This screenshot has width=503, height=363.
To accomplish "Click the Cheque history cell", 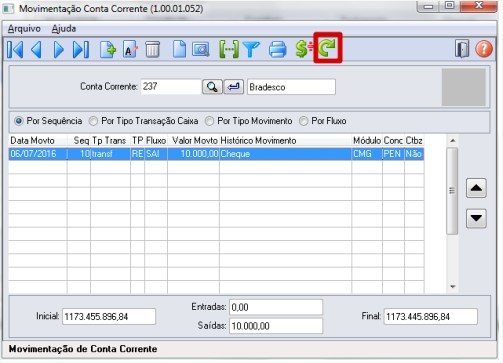I will pos(285,154).
